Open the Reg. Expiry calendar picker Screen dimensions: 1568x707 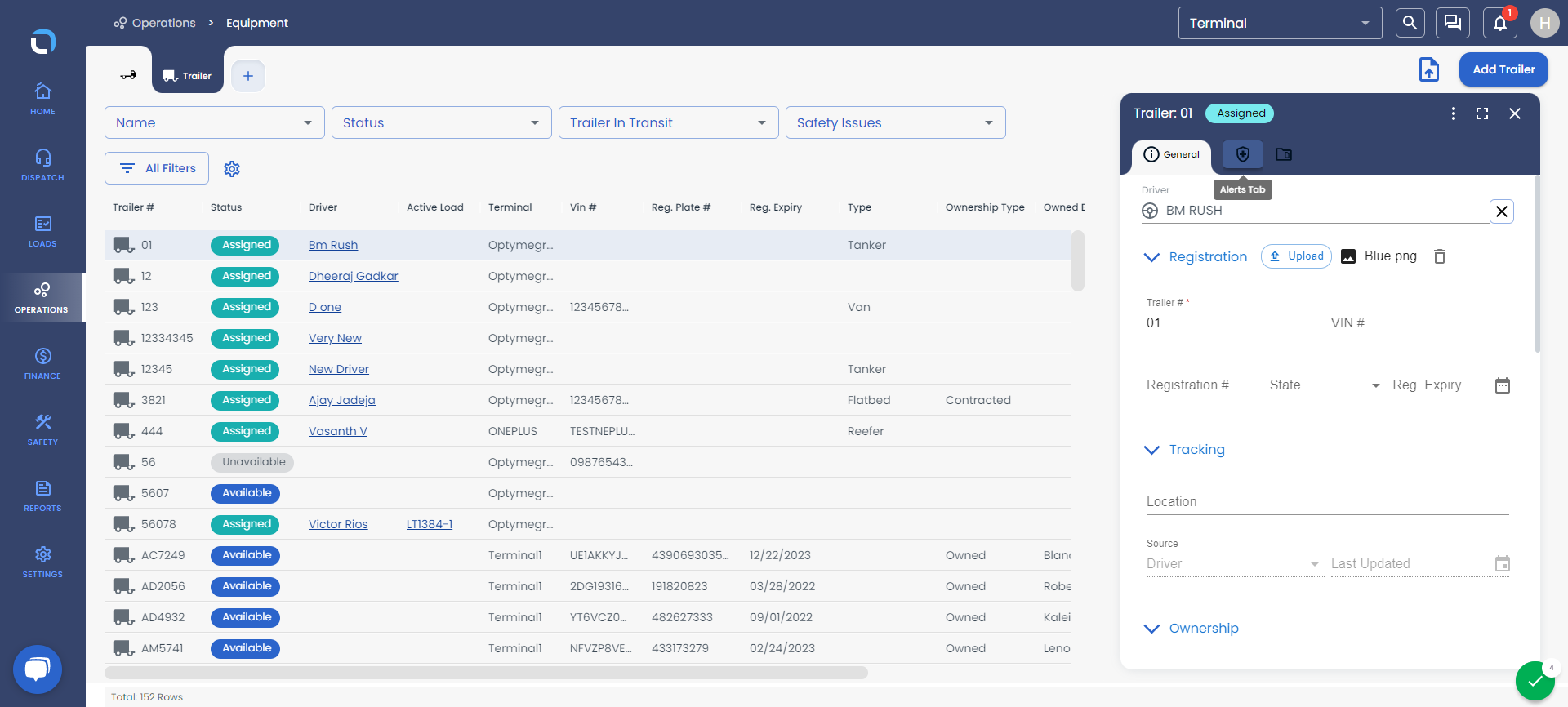click(1503, 385)
